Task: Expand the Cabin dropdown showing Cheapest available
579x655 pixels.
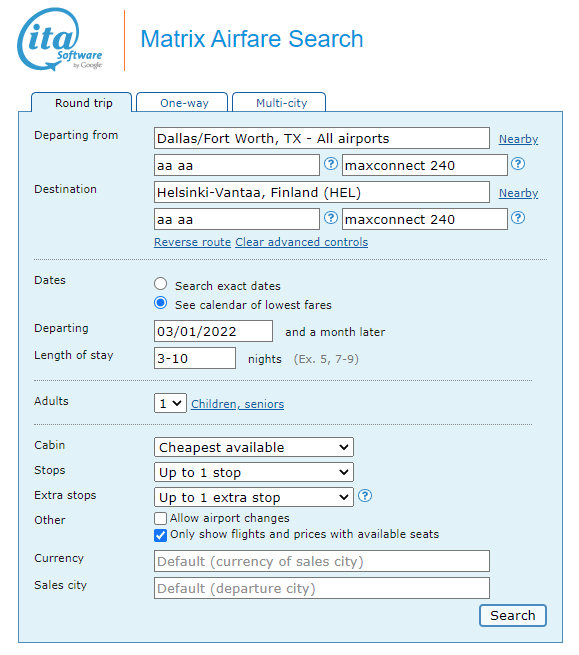Action: pyautogui.click(x=254, y=447)
